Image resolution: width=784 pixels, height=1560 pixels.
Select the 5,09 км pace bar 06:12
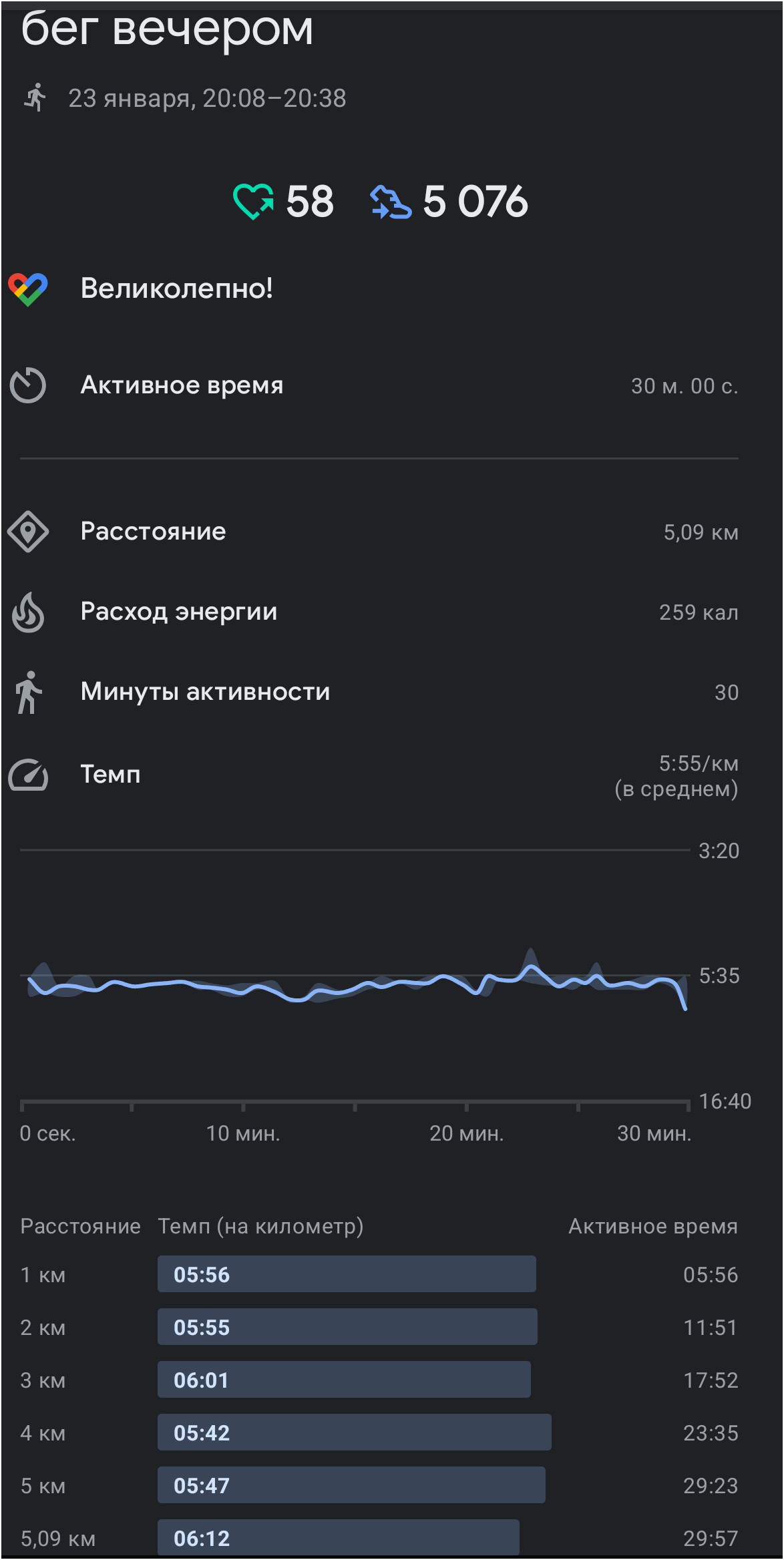pos(339,1538)
